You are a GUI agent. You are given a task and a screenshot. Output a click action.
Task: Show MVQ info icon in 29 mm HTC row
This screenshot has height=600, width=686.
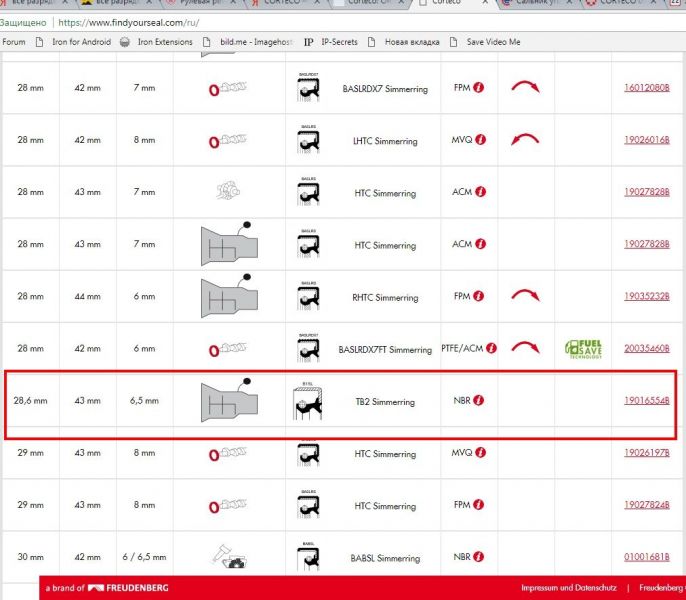pos(480,453)
